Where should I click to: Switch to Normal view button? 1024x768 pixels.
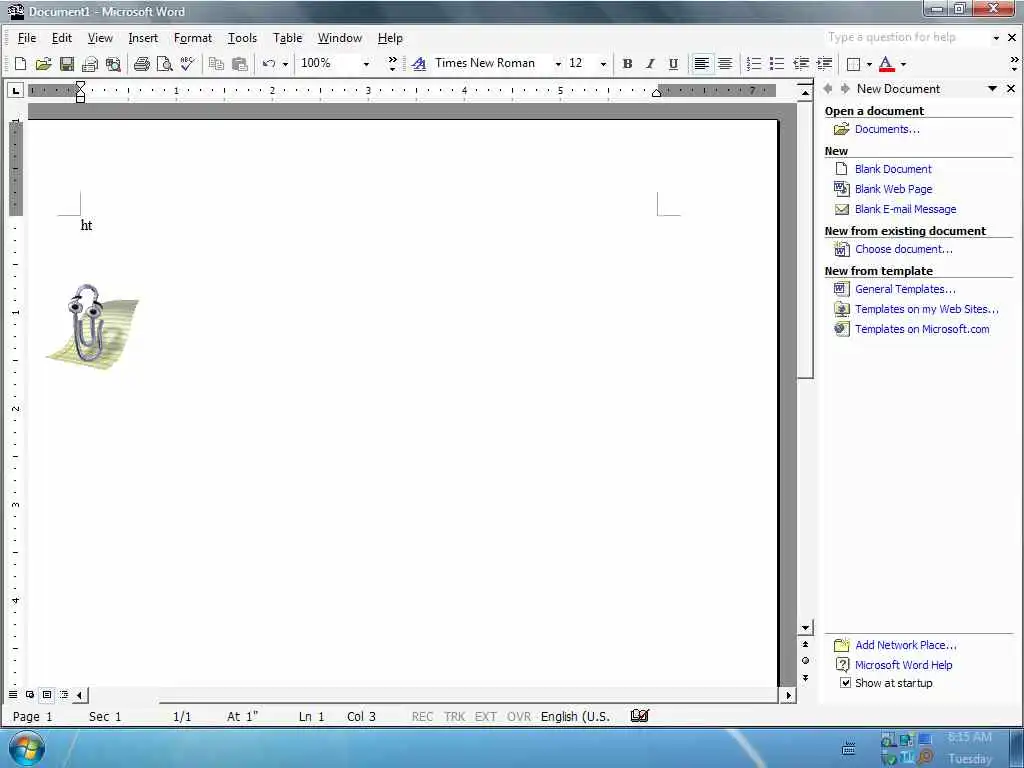tap(13, 695)
